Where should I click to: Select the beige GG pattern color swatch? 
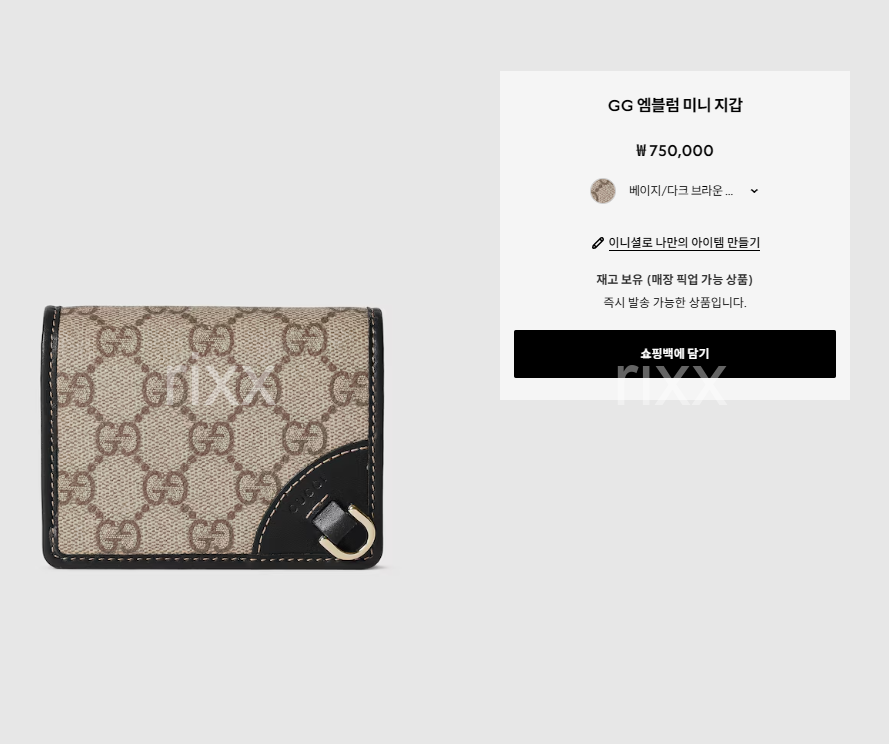pyautogui.click(x=603, y=191)
